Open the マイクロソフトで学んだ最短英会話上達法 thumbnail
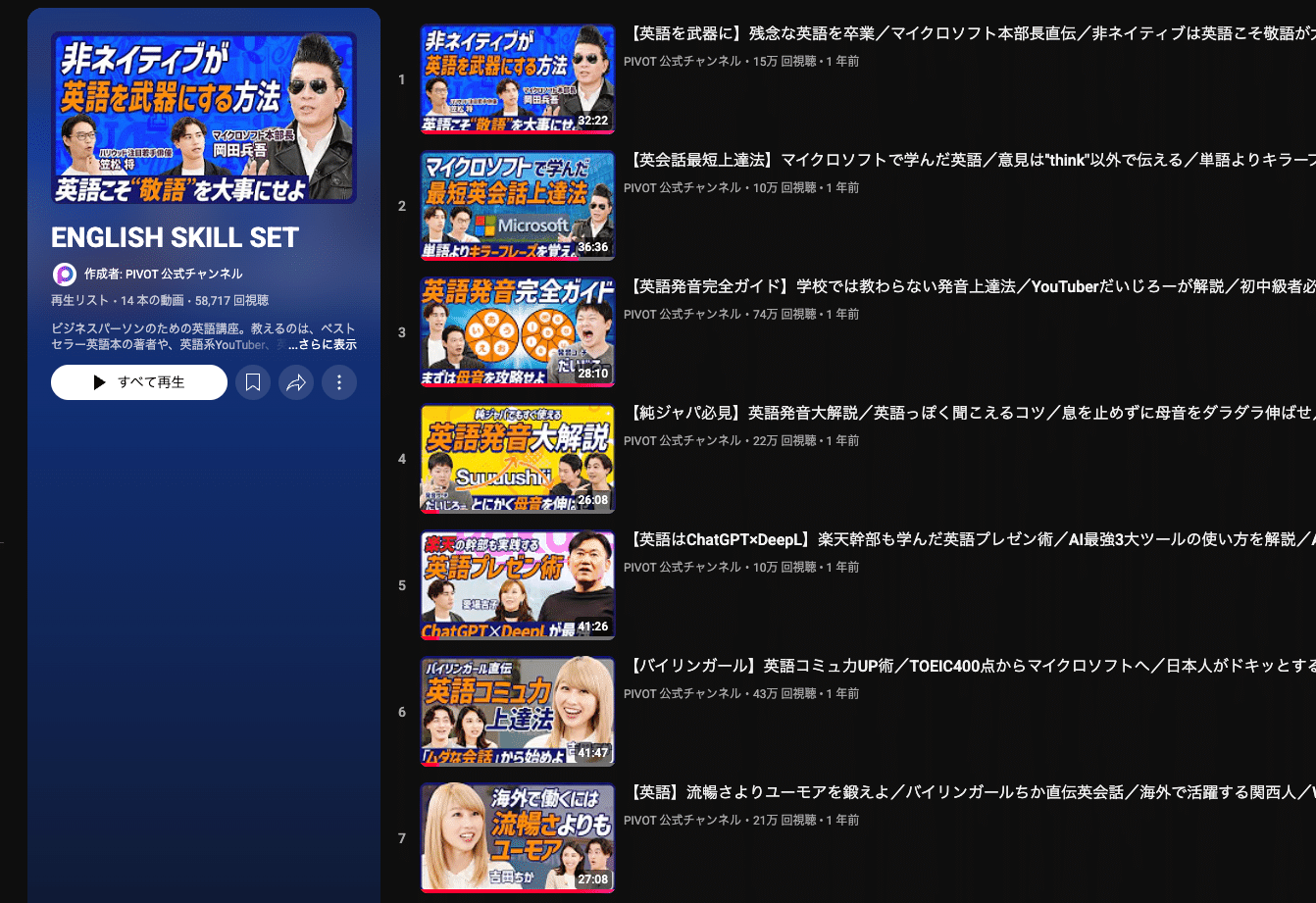The width and height of the screenshot is (1316, 903). (x=517, y=206)
